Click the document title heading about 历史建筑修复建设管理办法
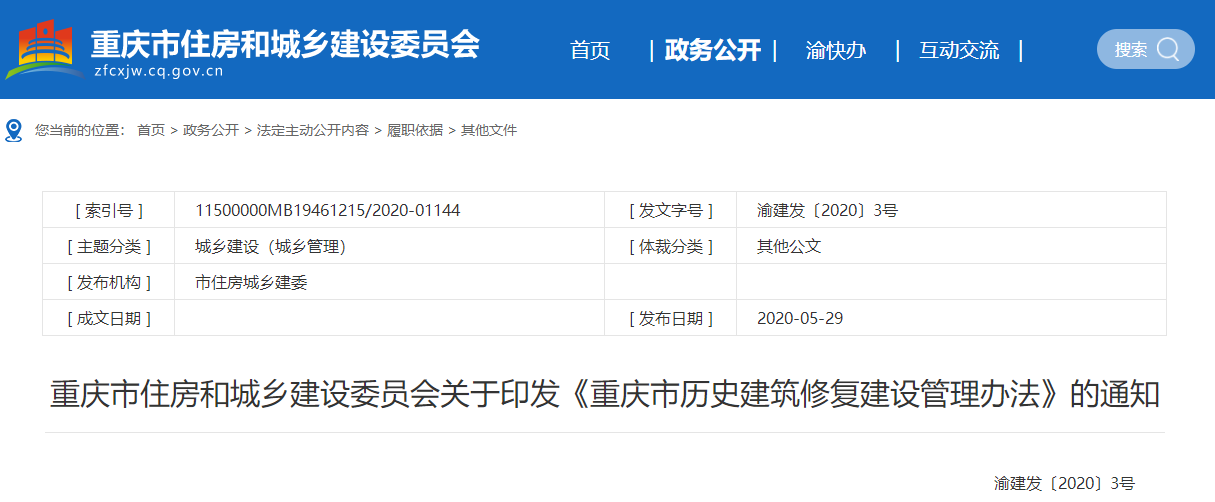Viewport: 1215px width, 502px height. click(605, 394)
